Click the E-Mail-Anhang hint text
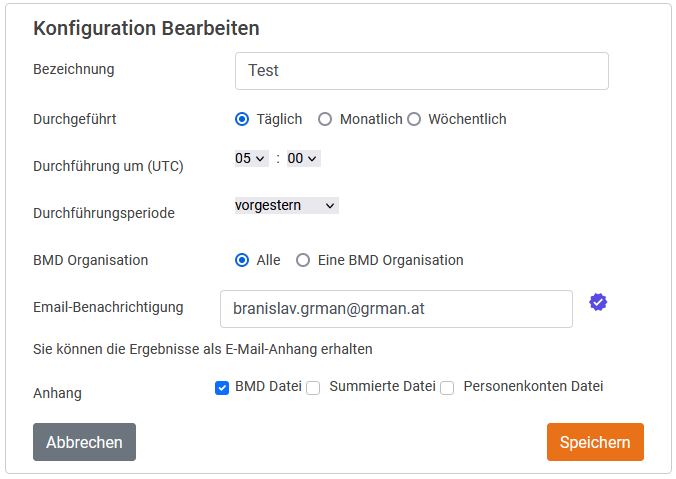Screen dimensions: 676x479 (203, 349)
